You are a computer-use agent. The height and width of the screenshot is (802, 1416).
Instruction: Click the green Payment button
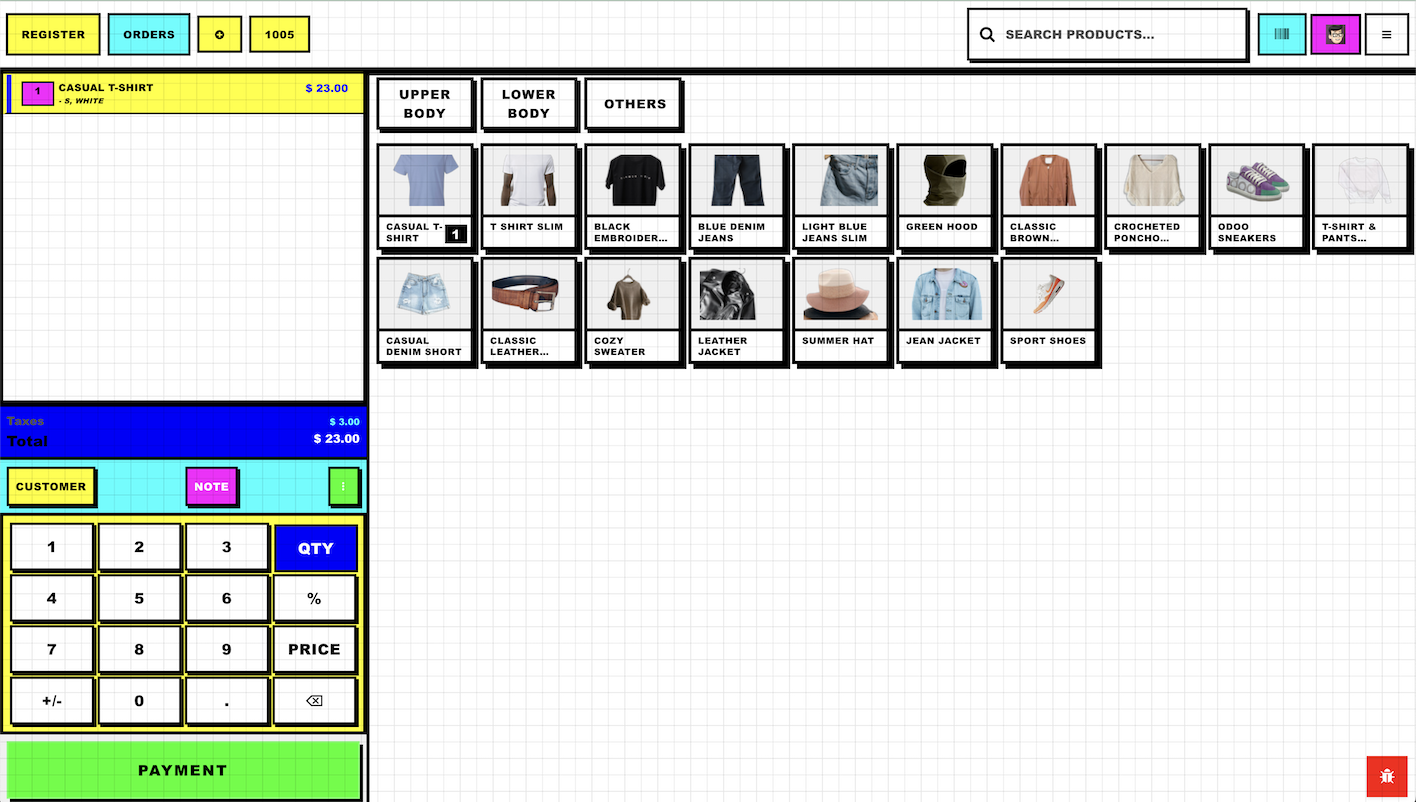point(183,770)
